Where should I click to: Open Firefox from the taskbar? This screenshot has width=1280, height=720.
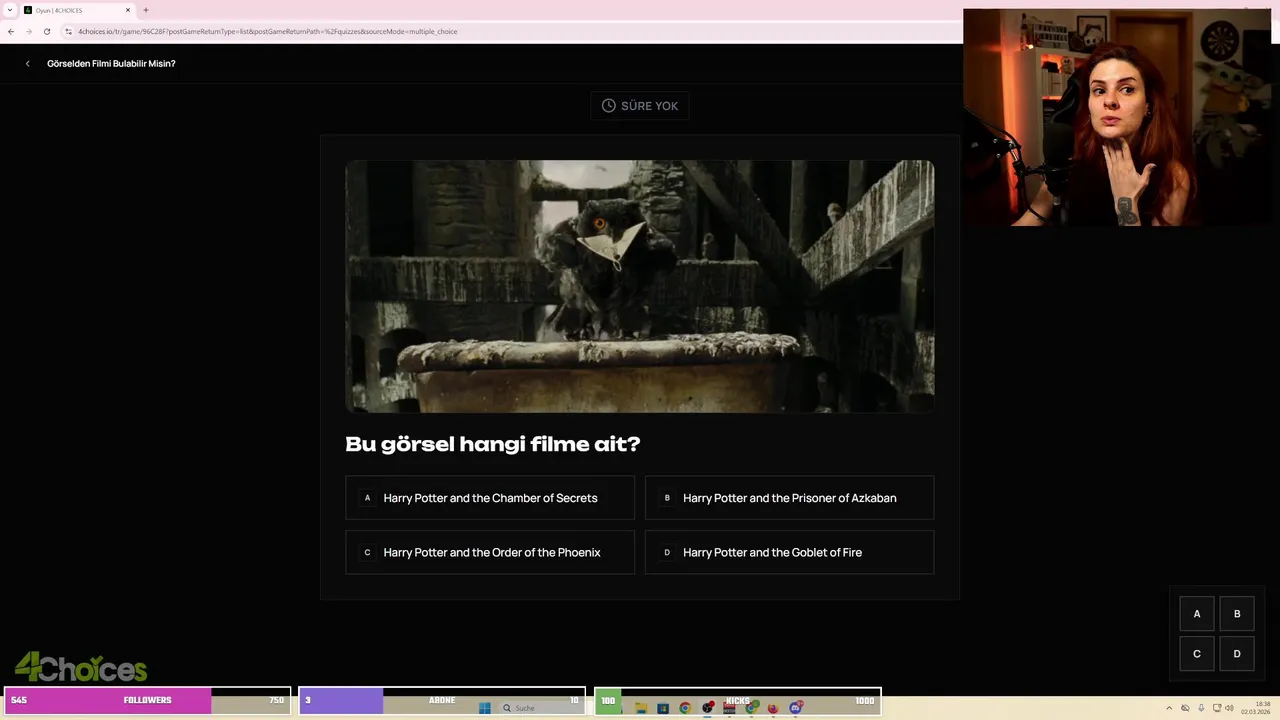[x=773, y=708]
